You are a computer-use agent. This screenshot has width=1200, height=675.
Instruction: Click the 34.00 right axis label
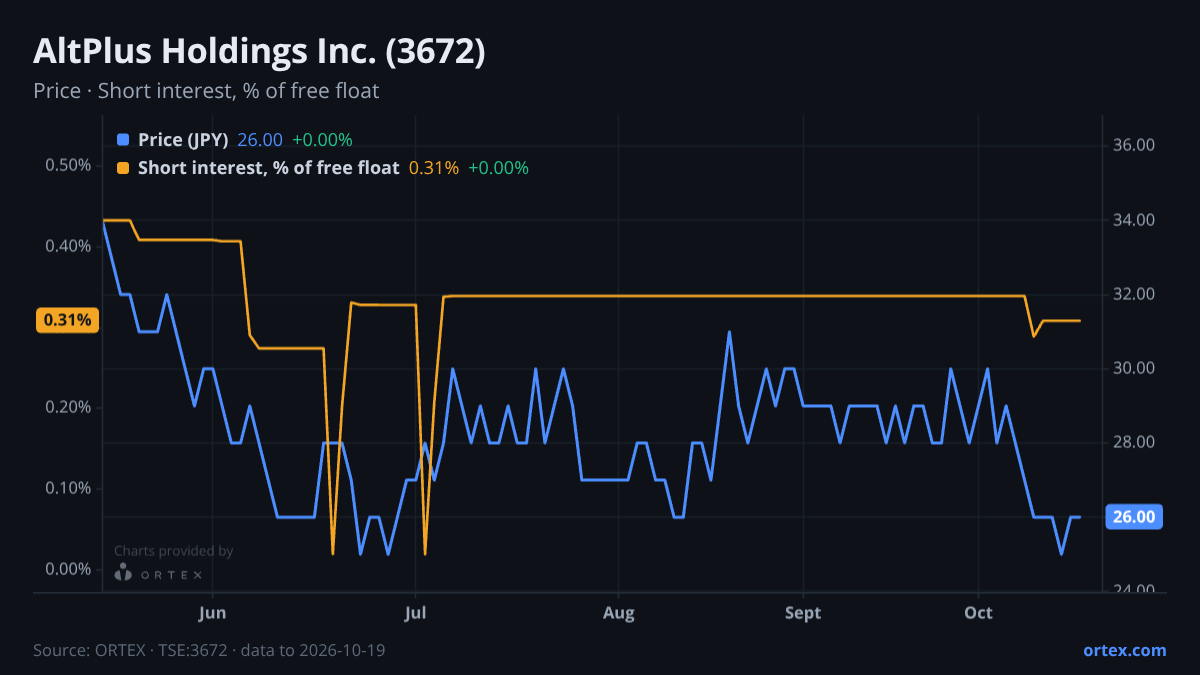pos(1134,220)
